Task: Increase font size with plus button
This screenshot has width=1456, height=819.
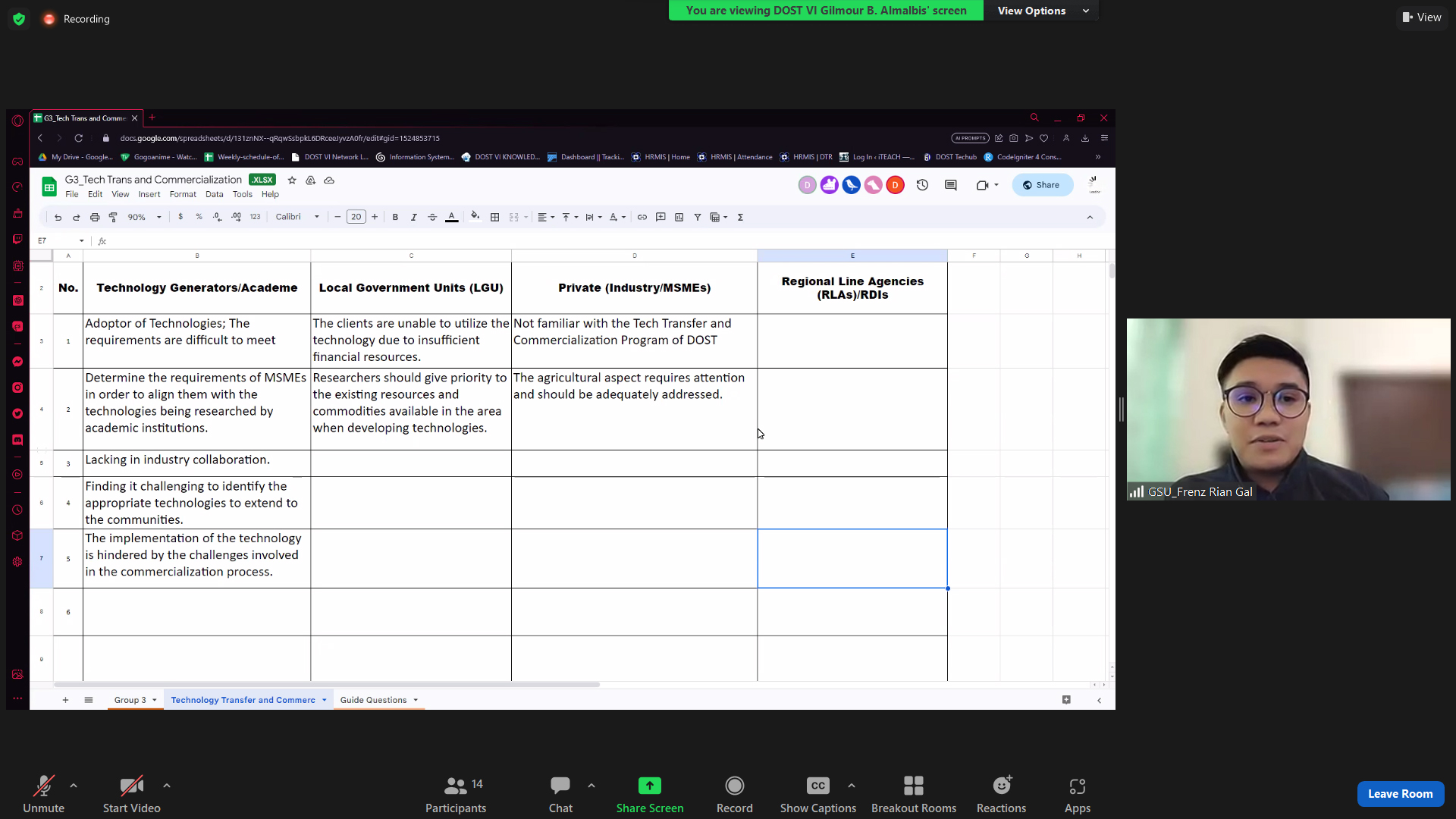Action: 375,217
